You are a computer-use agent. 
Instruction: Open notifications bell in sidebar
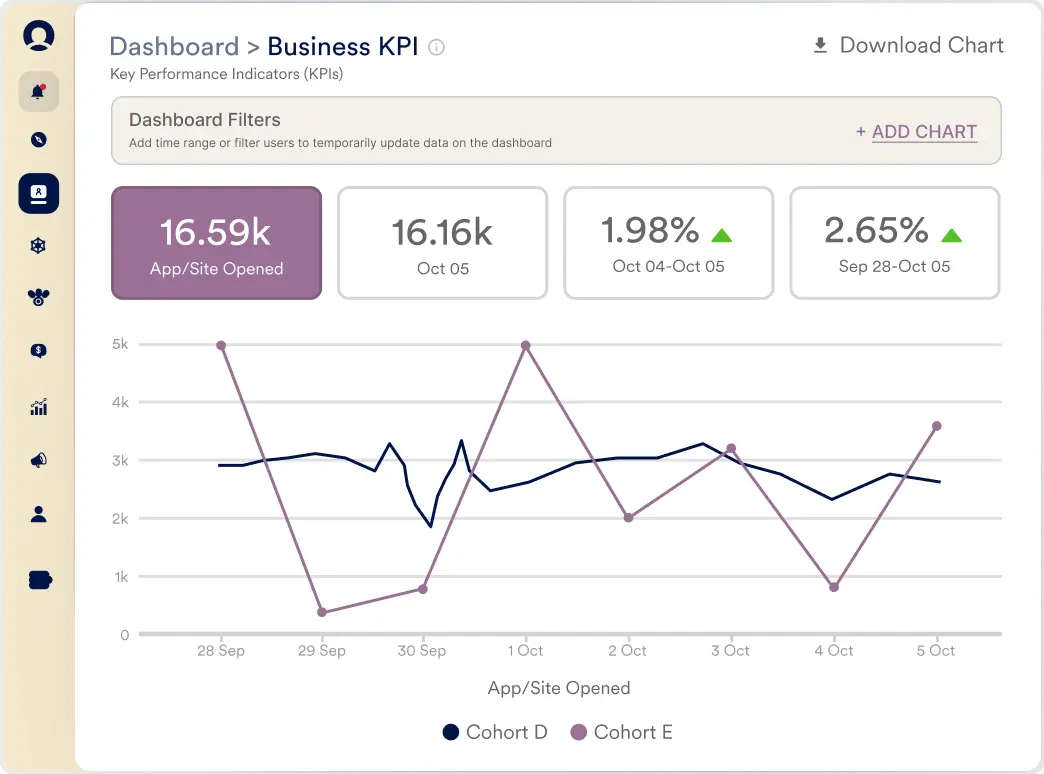pos(38,92)
